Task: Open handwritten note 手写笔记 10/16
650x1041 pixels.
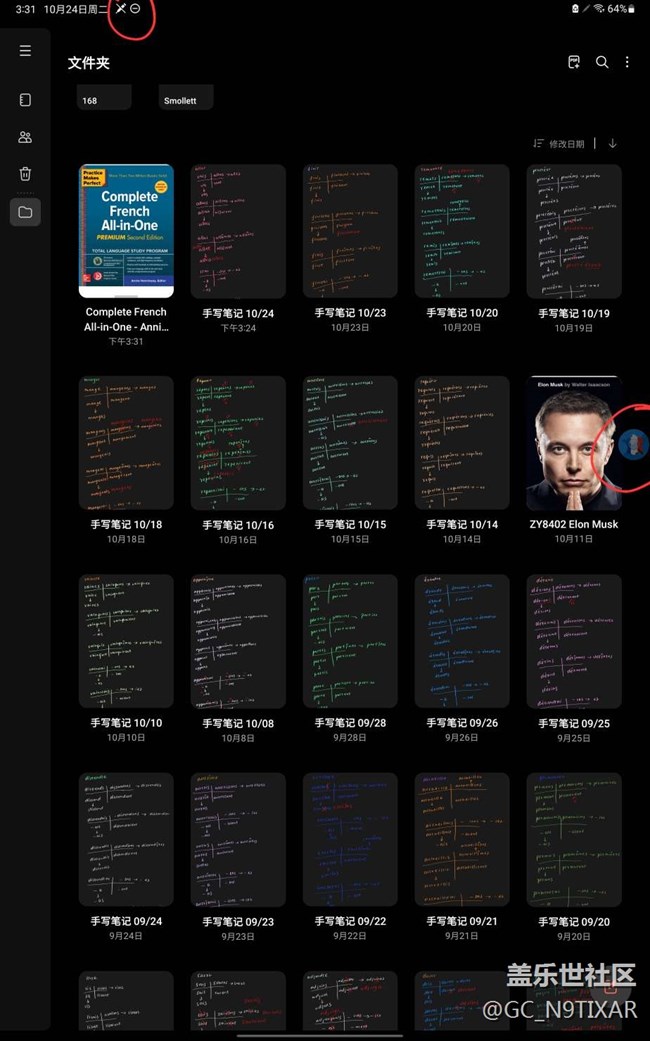Action: tap(238, 443)
